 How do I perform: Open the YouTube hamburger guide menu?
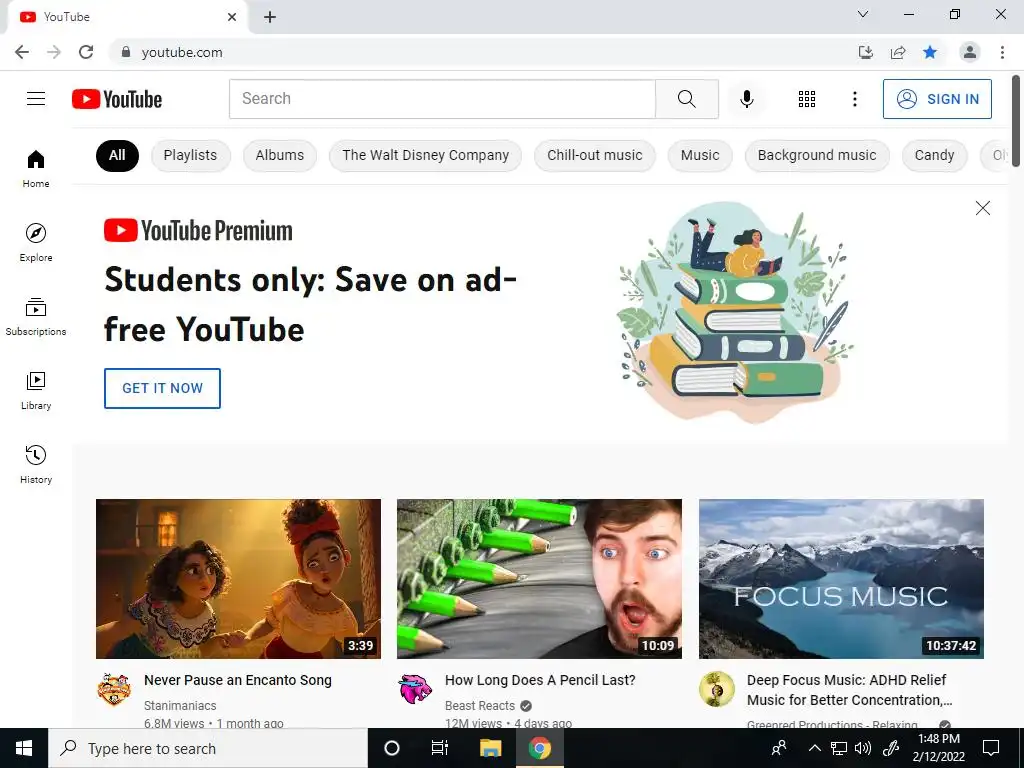[x=36, y=99]
